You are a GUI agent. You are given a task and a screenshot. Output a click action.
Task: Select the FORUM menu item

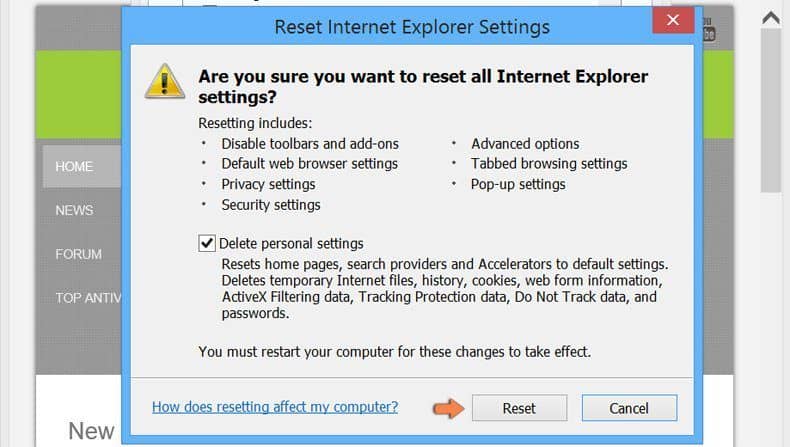point(79,254)
